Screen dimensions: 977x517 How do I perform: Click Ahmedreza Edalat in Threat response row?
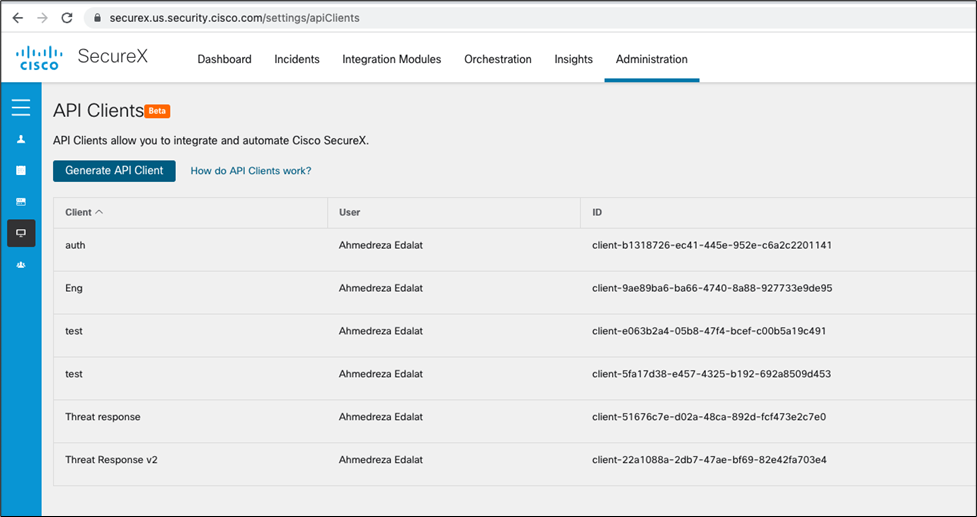click(381, 417)
